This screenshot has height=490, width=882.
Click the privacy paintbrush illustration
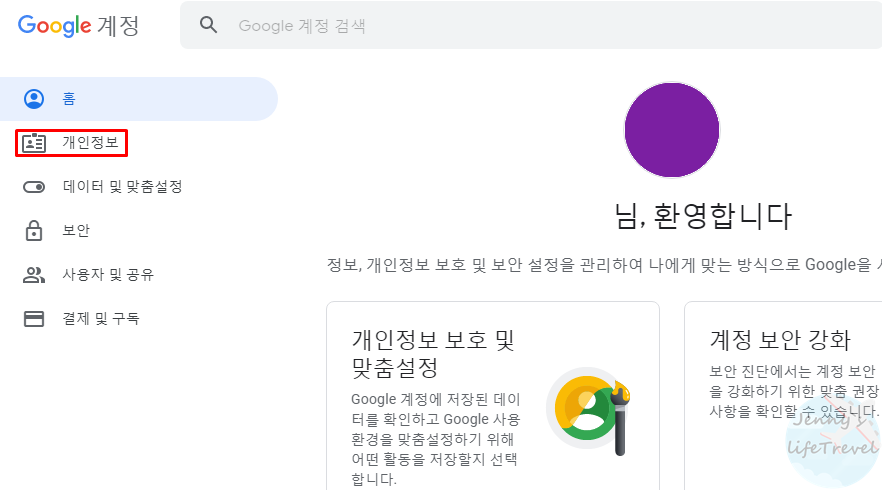589,411
